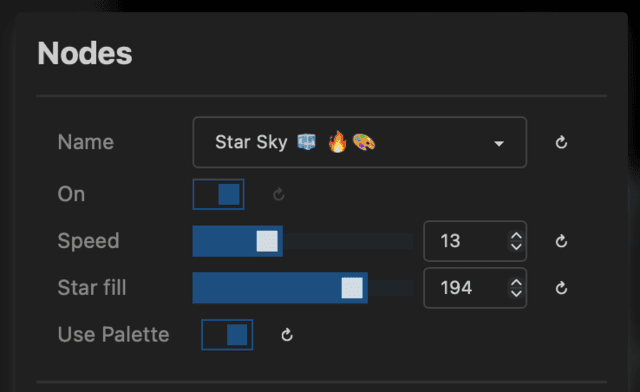Click the Speed number field showing 13
The image size is (640, 392).
coord(475,241)
